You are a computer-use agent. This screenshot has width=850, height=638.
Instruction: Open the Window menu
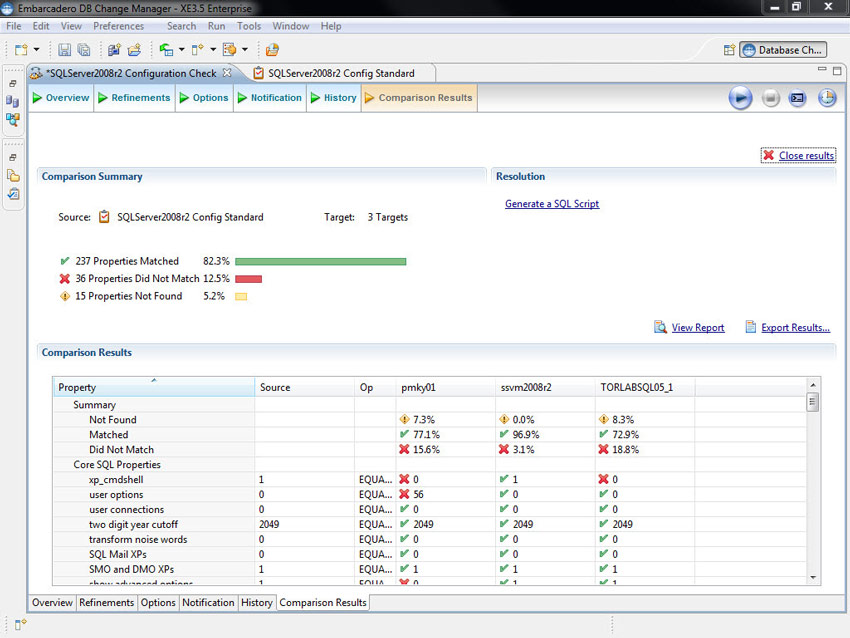coord(291,26)
